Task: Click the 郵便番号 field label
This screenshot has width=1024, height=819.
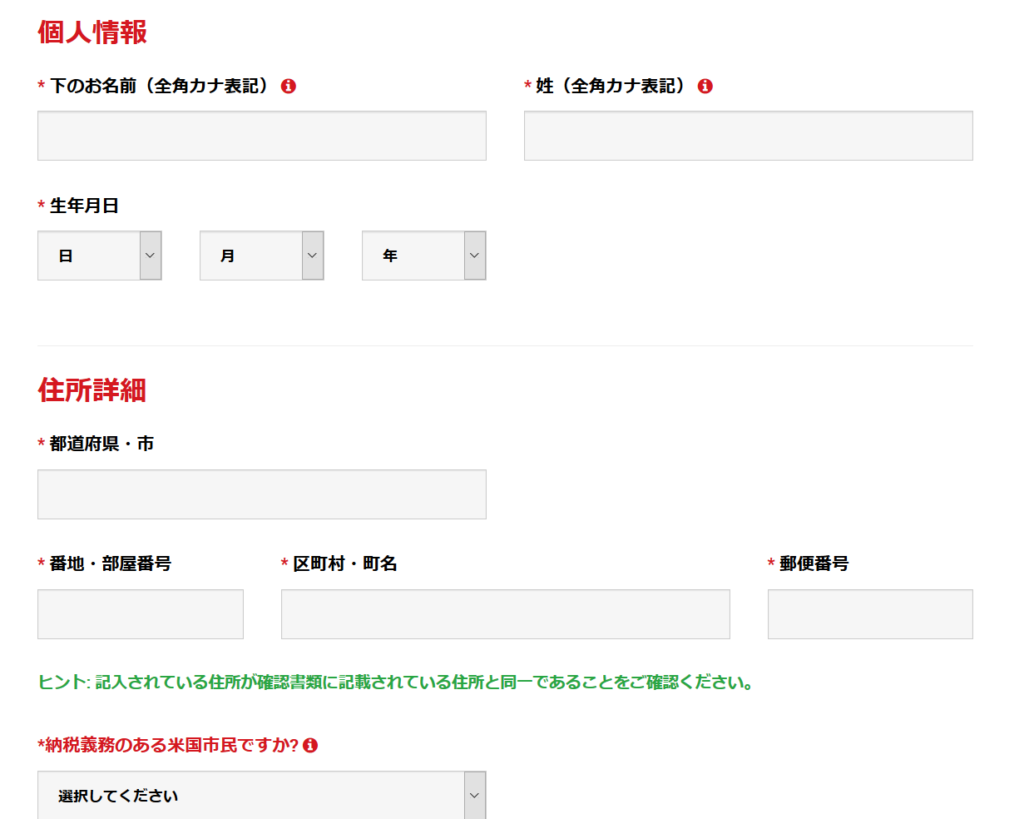Action: point(813,564)
